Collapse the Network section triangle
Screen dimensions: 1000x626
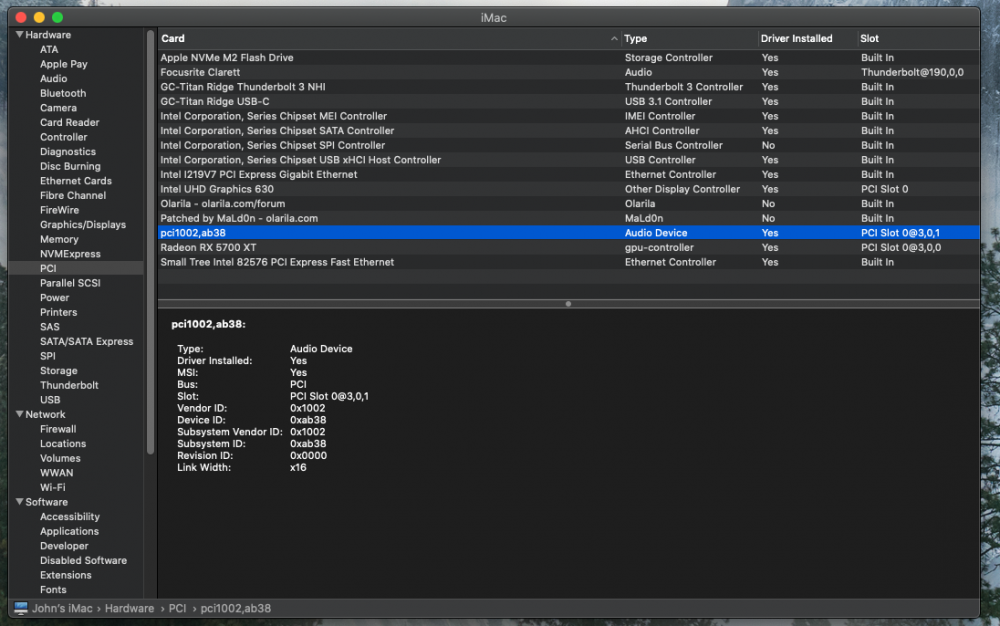20,414
